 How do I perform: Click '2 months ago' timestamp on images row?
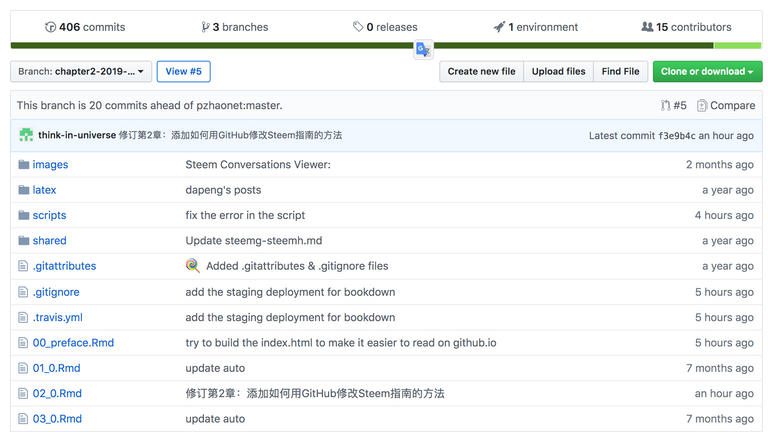[x=720, y=165]
